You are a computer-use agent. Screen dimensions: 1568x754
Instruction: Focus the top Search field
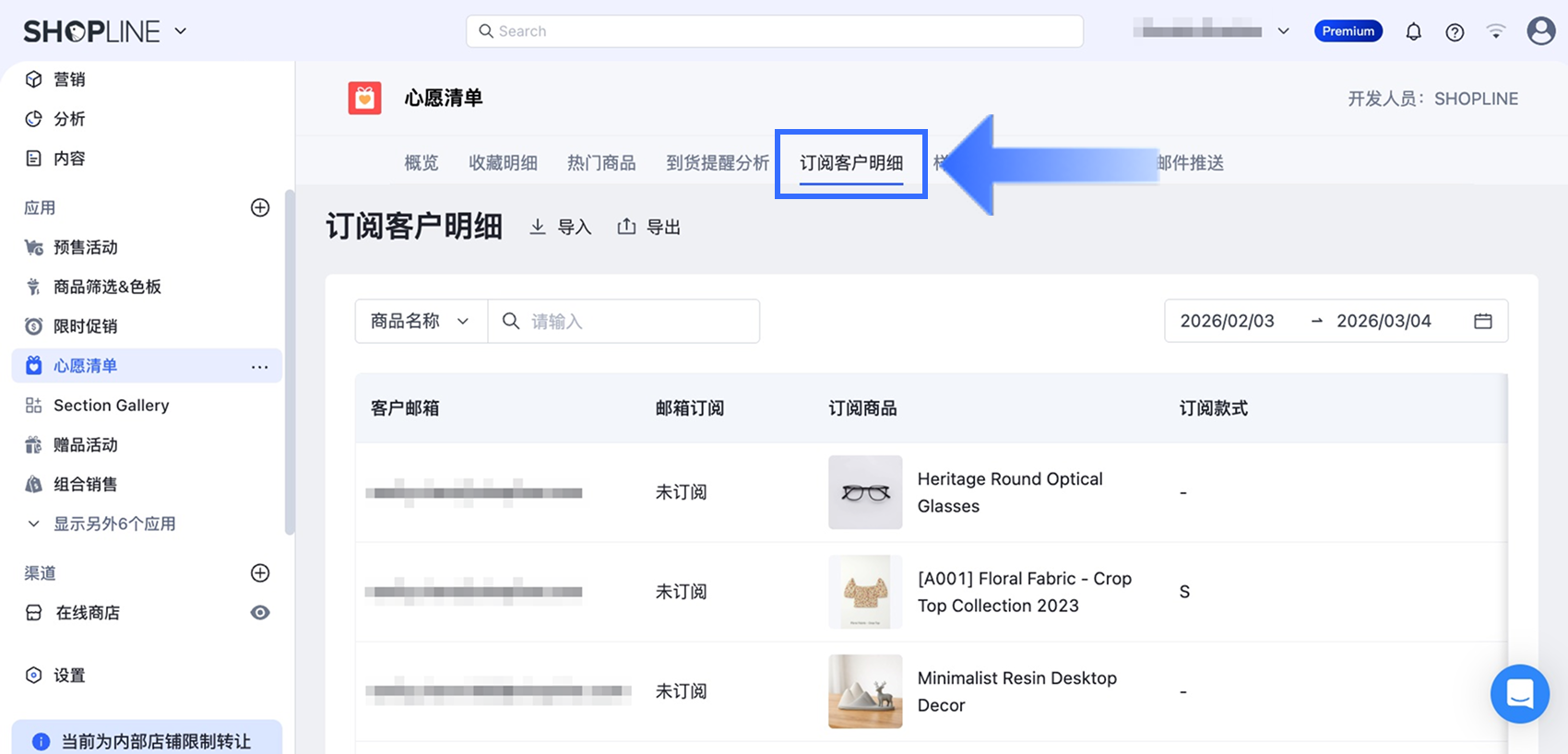pyautogui.click(x=775, y=31)
